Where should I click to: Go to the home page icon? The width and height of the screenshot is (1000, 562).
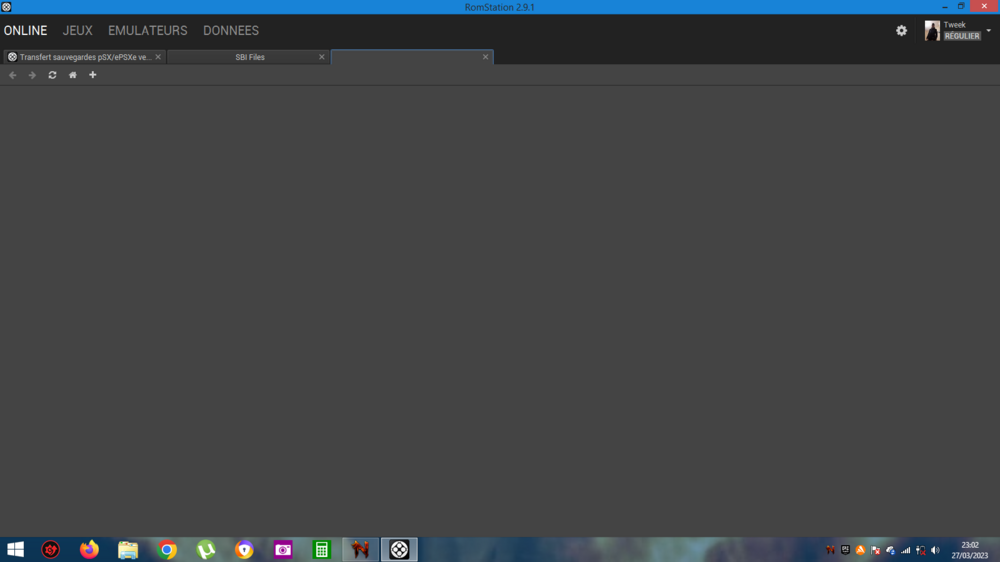[72, 75]
